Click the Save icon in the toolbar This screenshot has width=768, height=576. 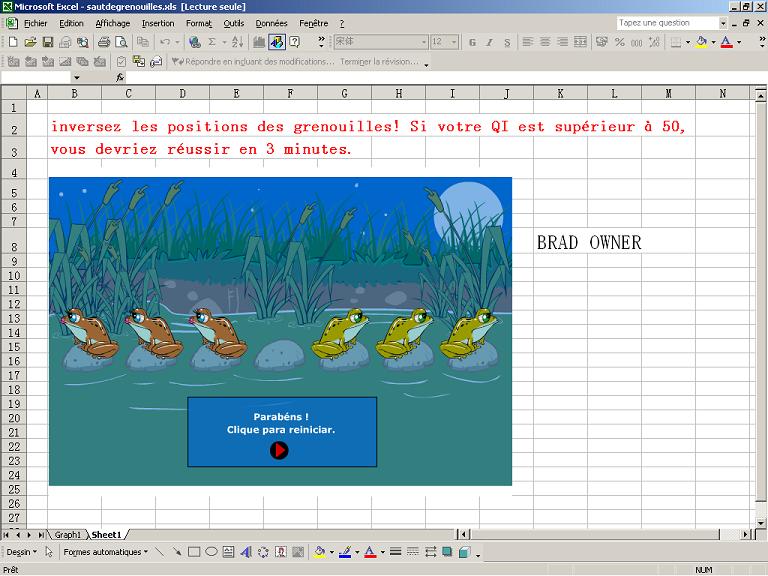[x=47, y=42]
